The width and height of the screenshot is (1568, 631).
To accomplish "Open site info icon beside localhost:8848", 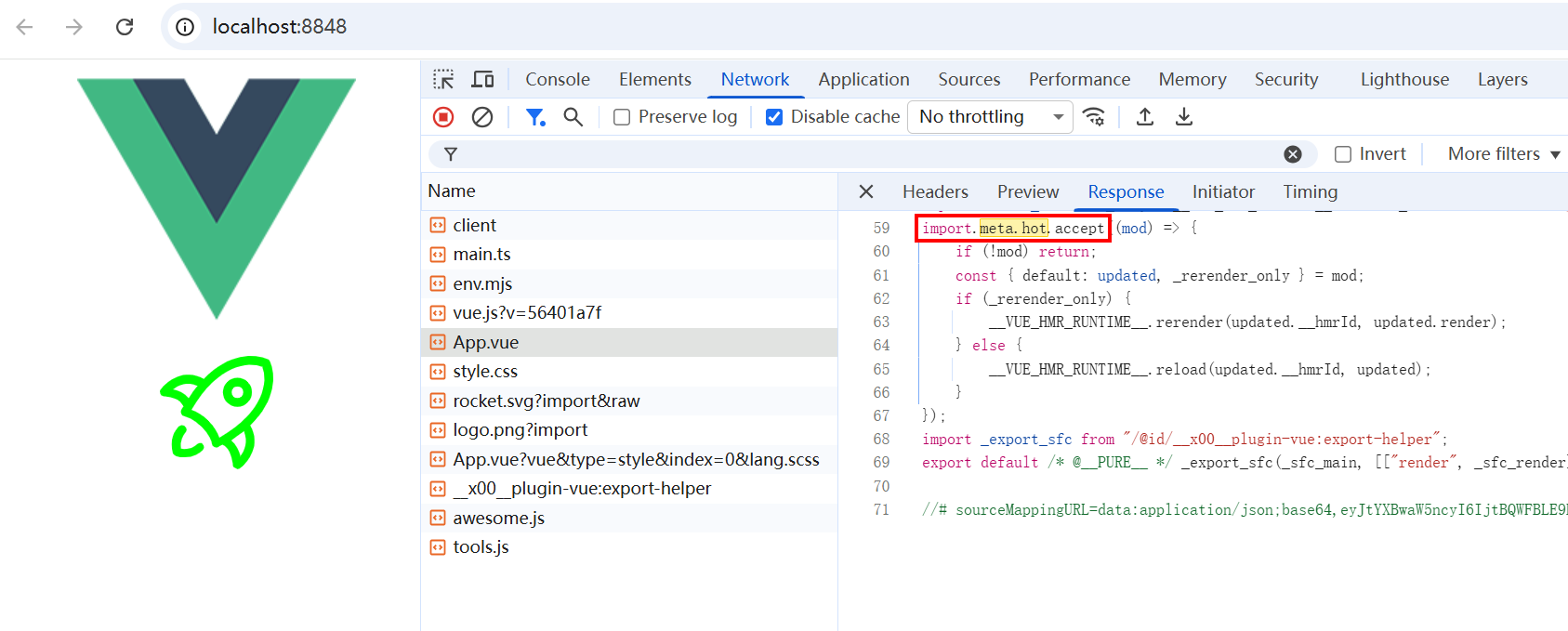I will (x=185, y=27).
